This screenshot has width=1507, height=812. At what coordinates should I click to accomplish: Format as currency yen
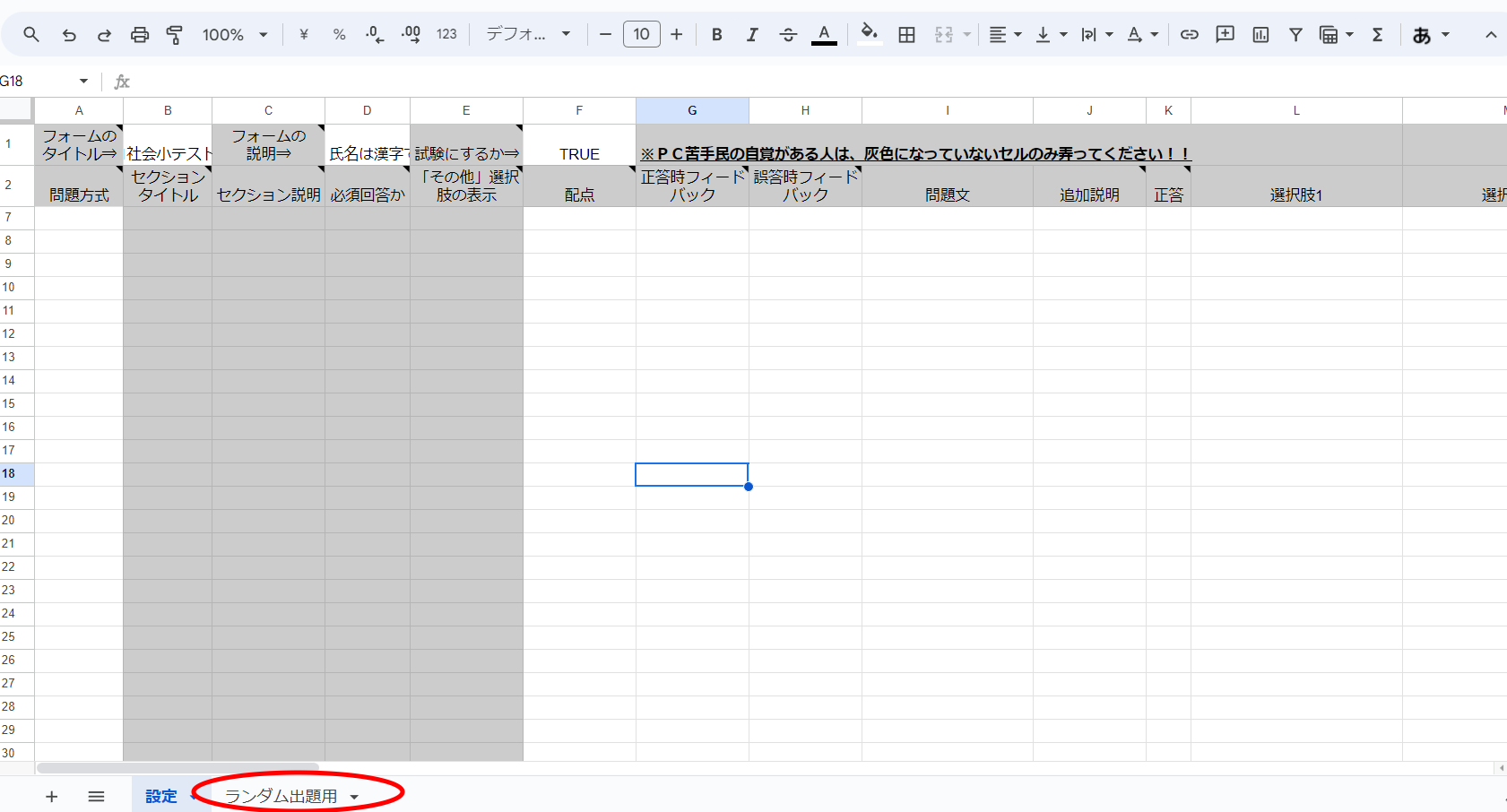(x=304, y=34)
